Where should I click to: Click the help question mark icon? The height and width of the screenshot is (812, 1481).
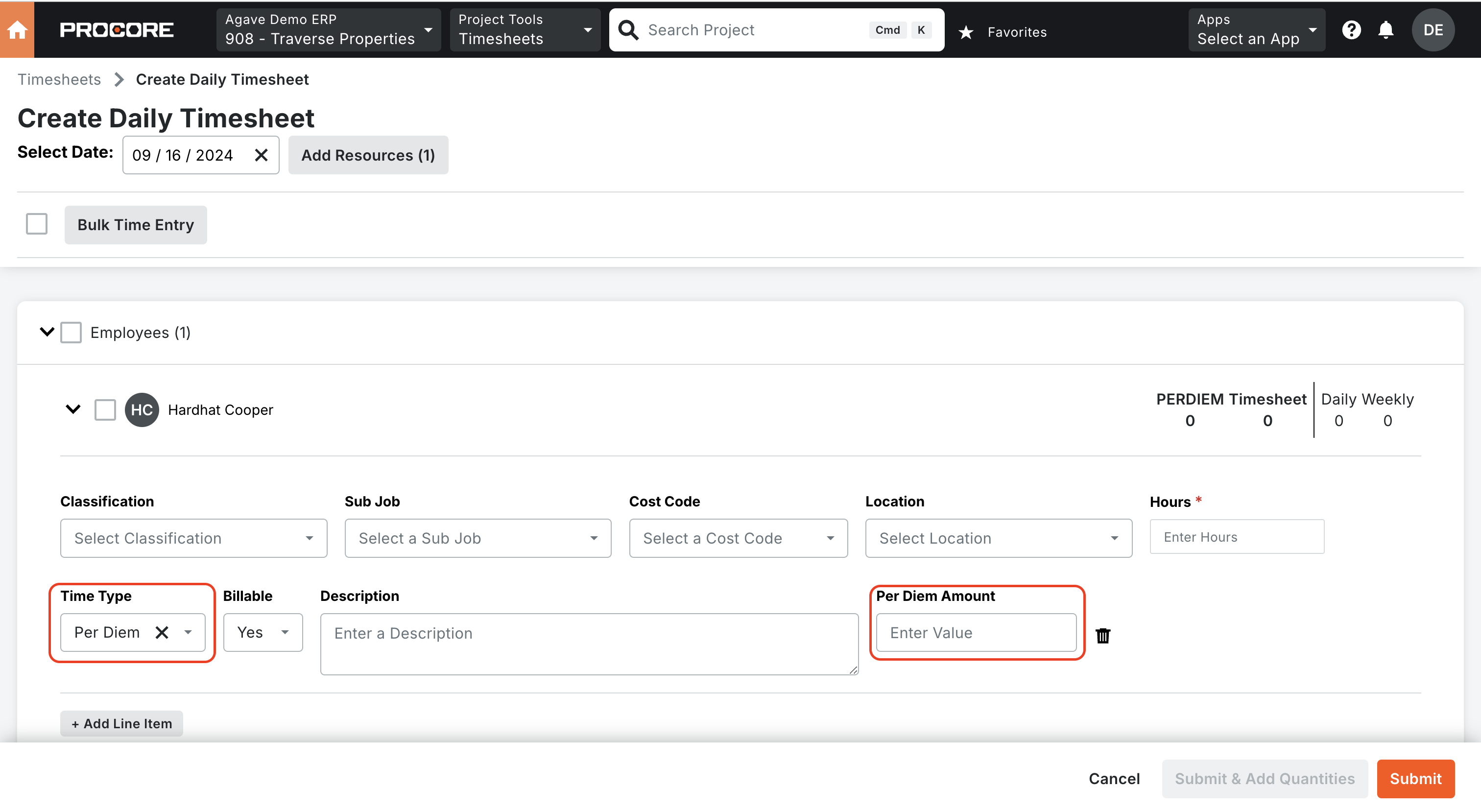point(1351,29)
